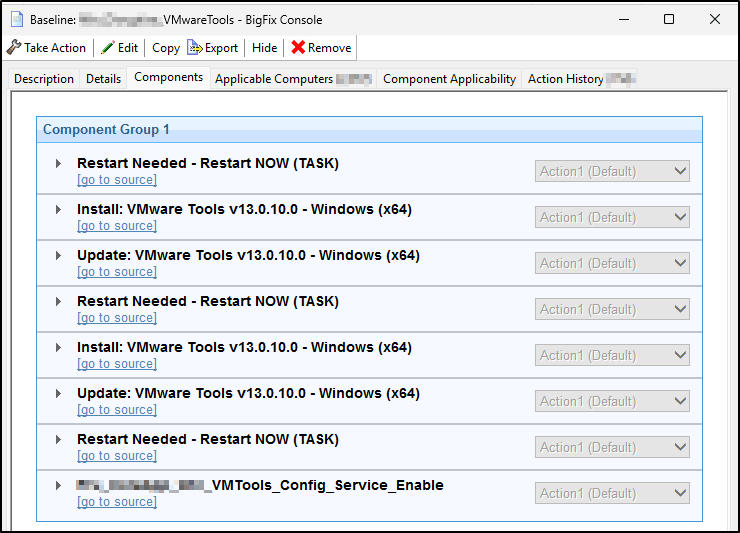Click the Edit pencil icon
This screenshot has height=533, width=740.
[x=107, y=47]
